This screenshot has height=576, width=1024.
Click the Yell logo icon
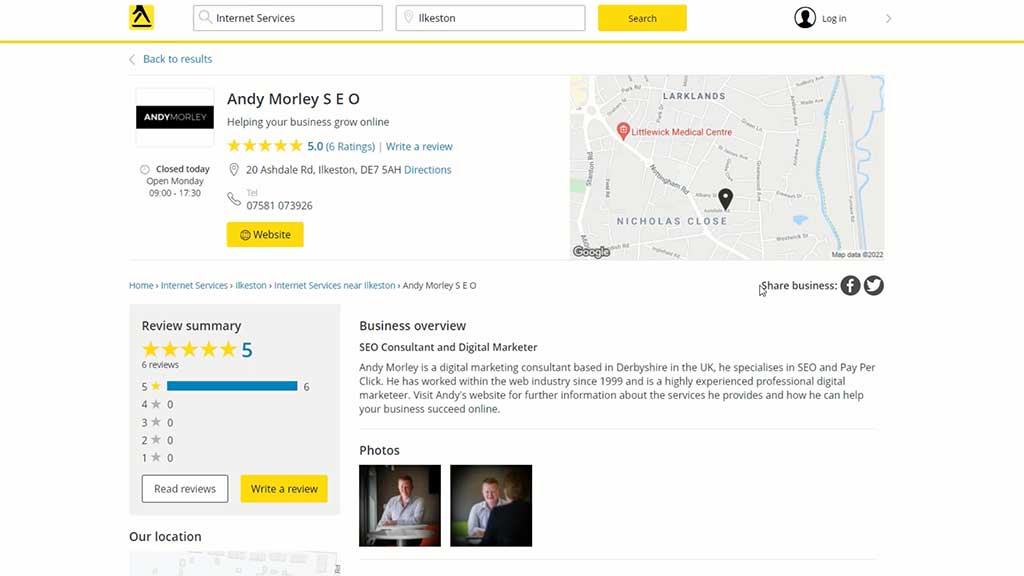point(141,18)
